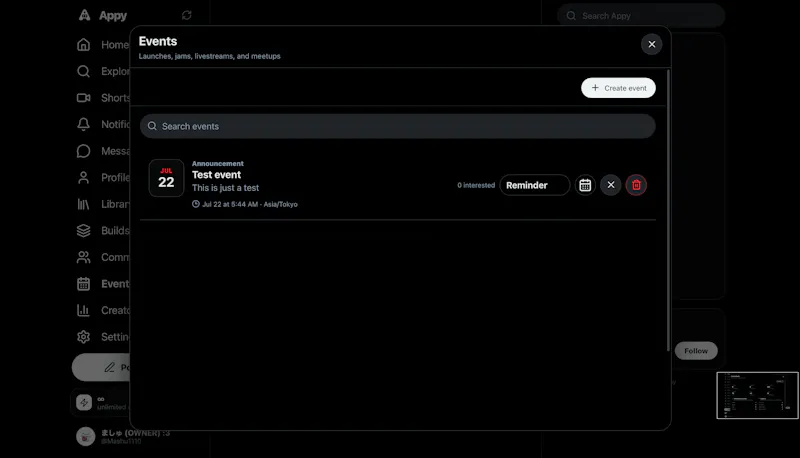Focus the Search Appy field
Screen dimensions: 800x458
click(641, 16)
